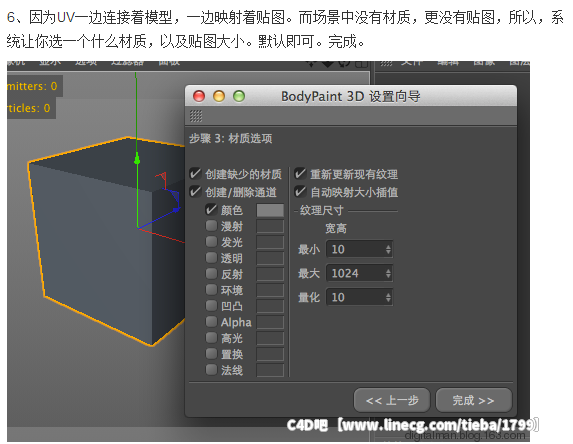This screenshot has width=573, height=444.
Task: Enable the 凹凸 channel checkbox
Action: tap(211, 306)
